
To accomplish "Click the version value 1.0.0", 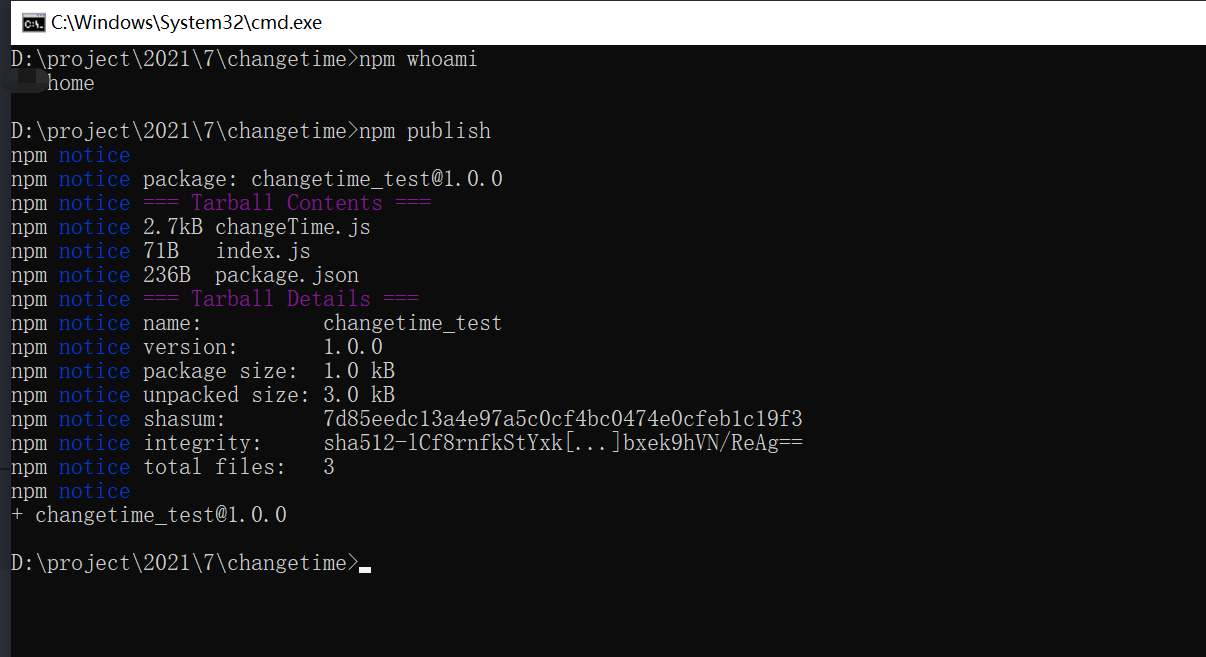I will point(353,348).
